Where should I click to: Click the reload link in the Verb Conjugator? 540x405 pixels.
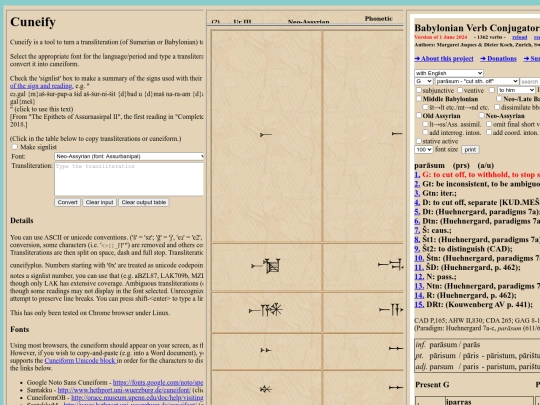(x=520, y=37)
